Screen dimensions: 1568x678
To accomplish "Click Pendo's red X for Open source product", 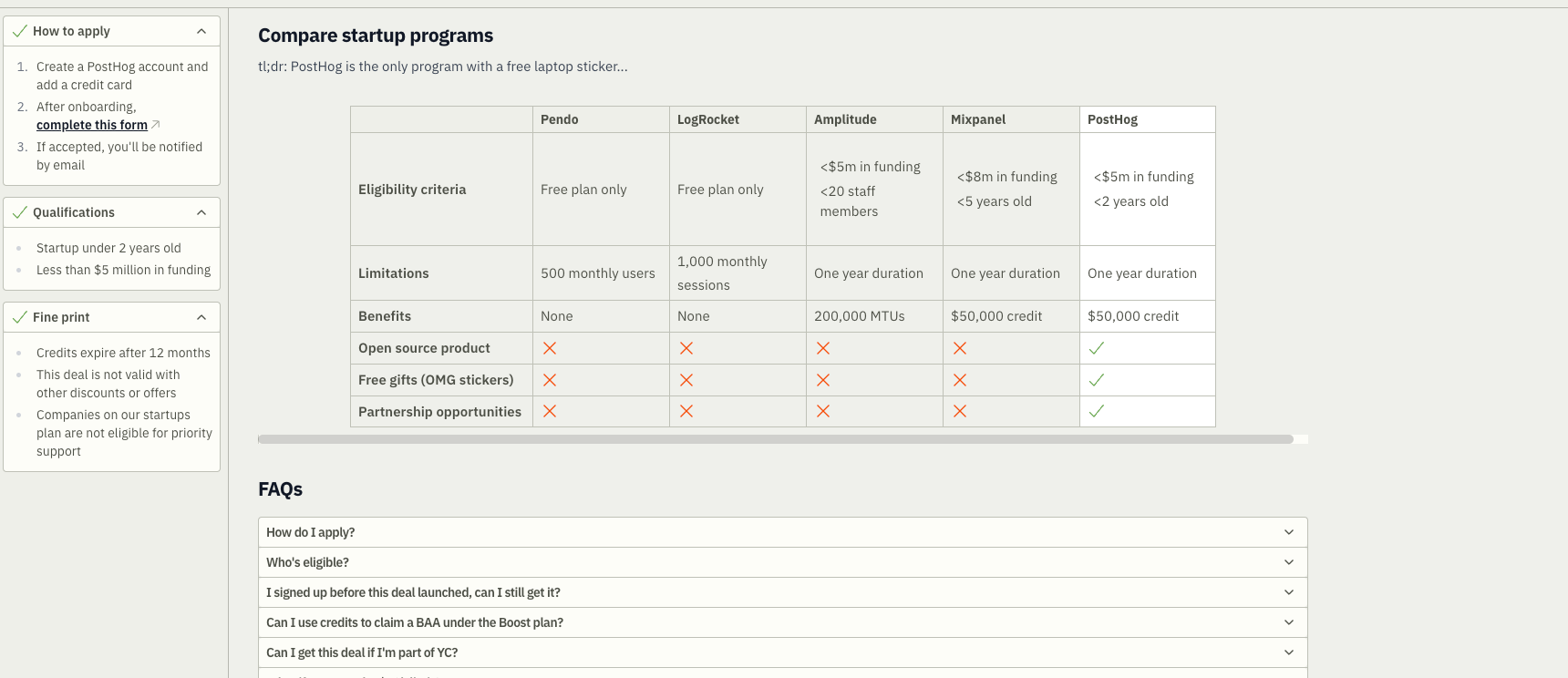I will tap(550, 348).
